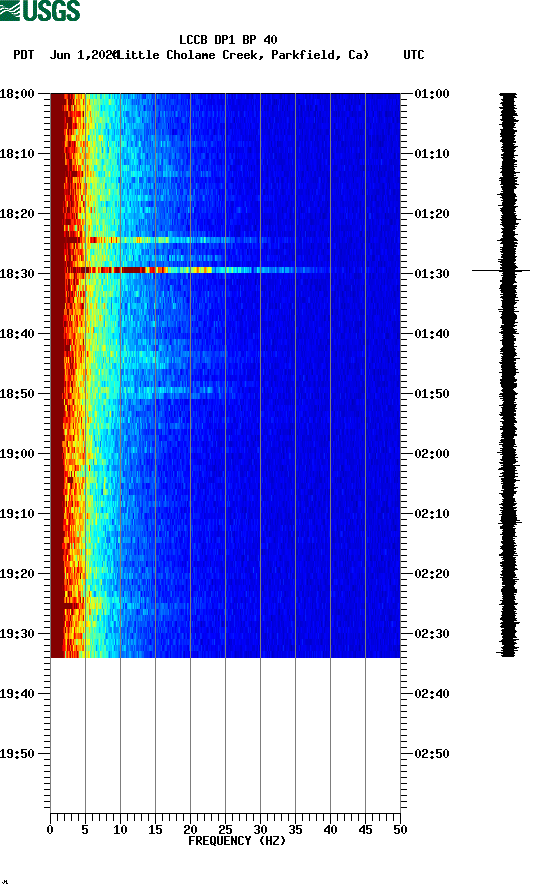Click the 02:20 UTC time label
552x893 pixels.
[x=432, y=574]
